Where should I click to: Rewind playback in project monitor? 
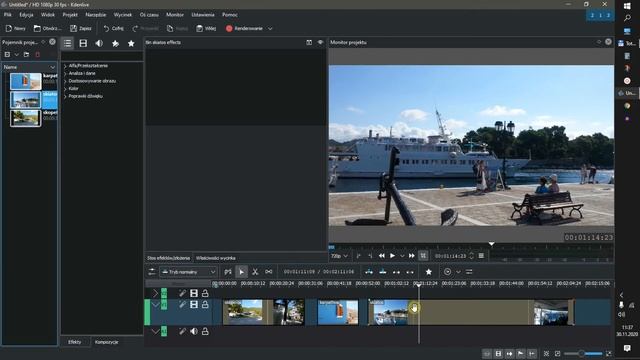click(x=382, y=256)
